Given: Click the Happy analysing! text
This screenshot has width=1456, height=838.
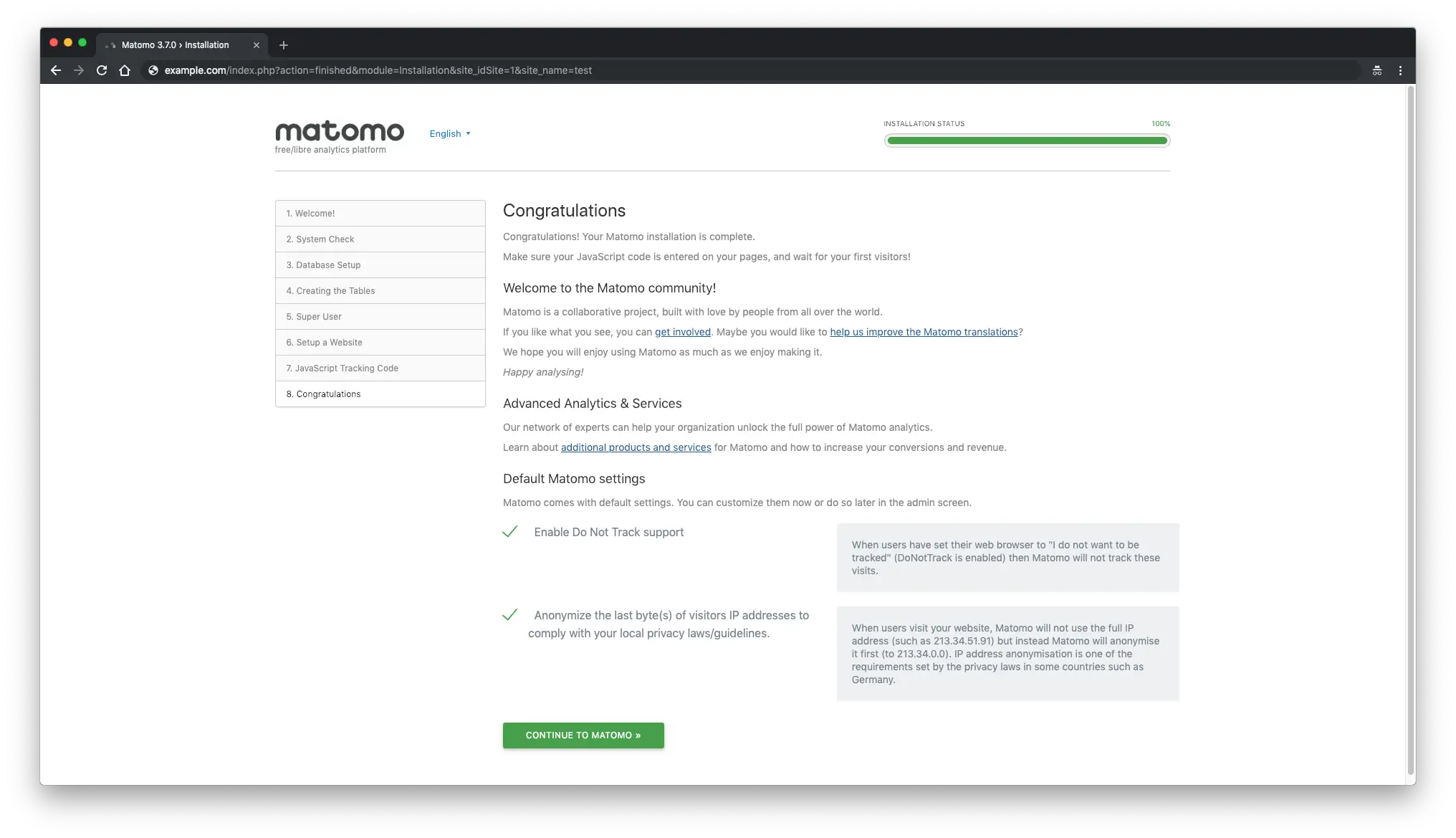Looking at the screenshot, I should point(543,372).
